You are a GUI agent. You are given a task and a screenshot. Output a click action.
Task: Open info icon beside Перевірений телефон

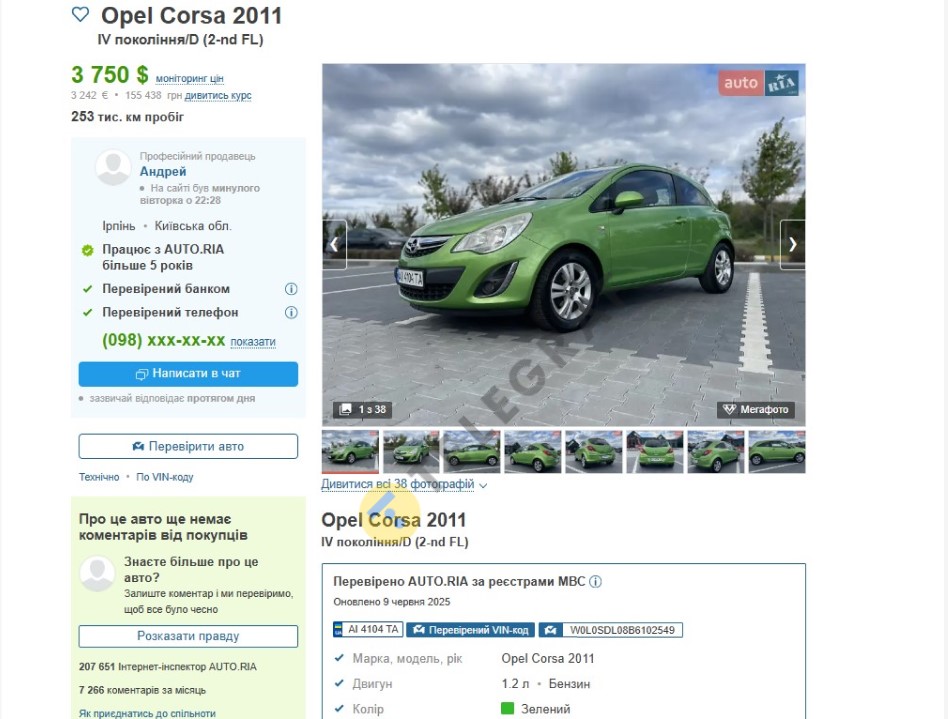point(291,312)
